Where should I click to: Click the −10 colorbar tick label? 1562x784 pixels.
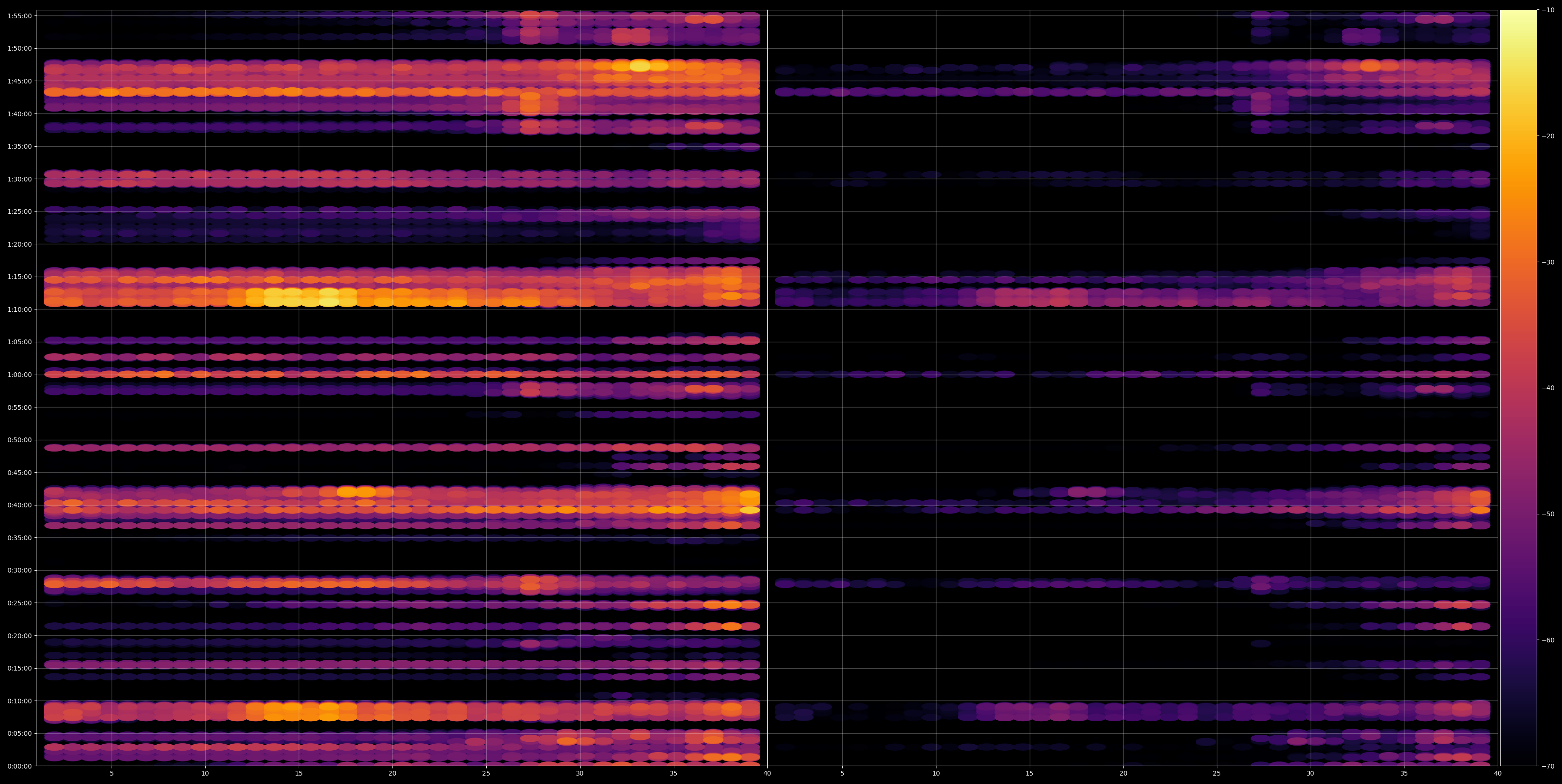coord(1548,10)
